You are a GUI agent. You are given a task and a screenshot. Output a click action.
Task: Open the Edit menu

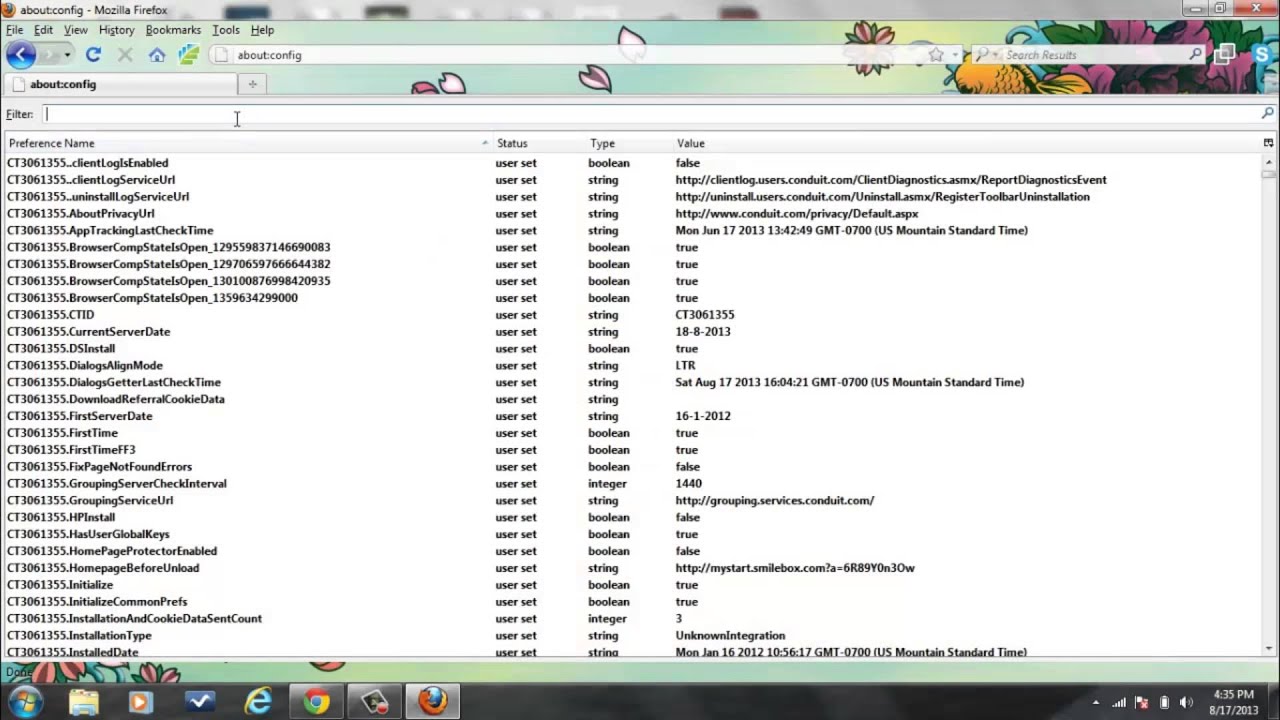point(43,30)
